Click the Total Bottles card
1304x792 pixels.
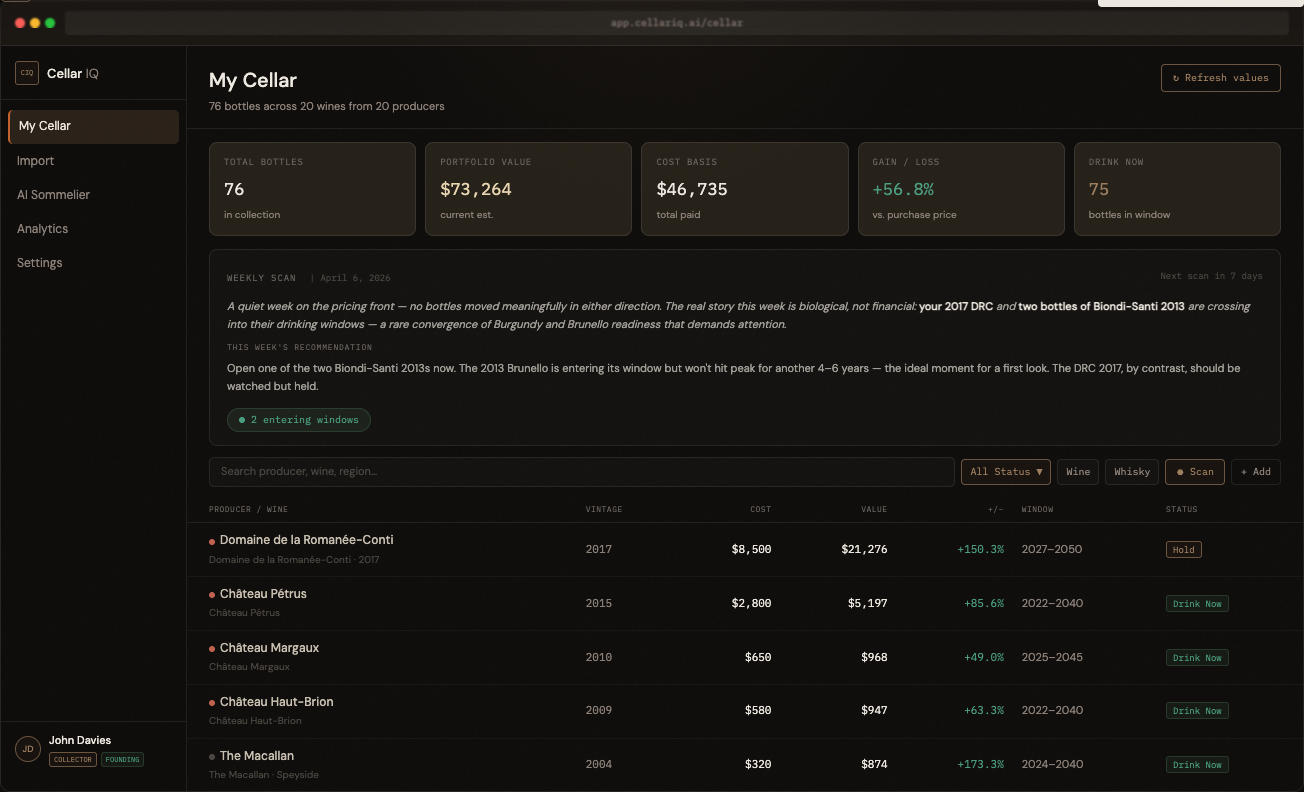pos(312,189)
